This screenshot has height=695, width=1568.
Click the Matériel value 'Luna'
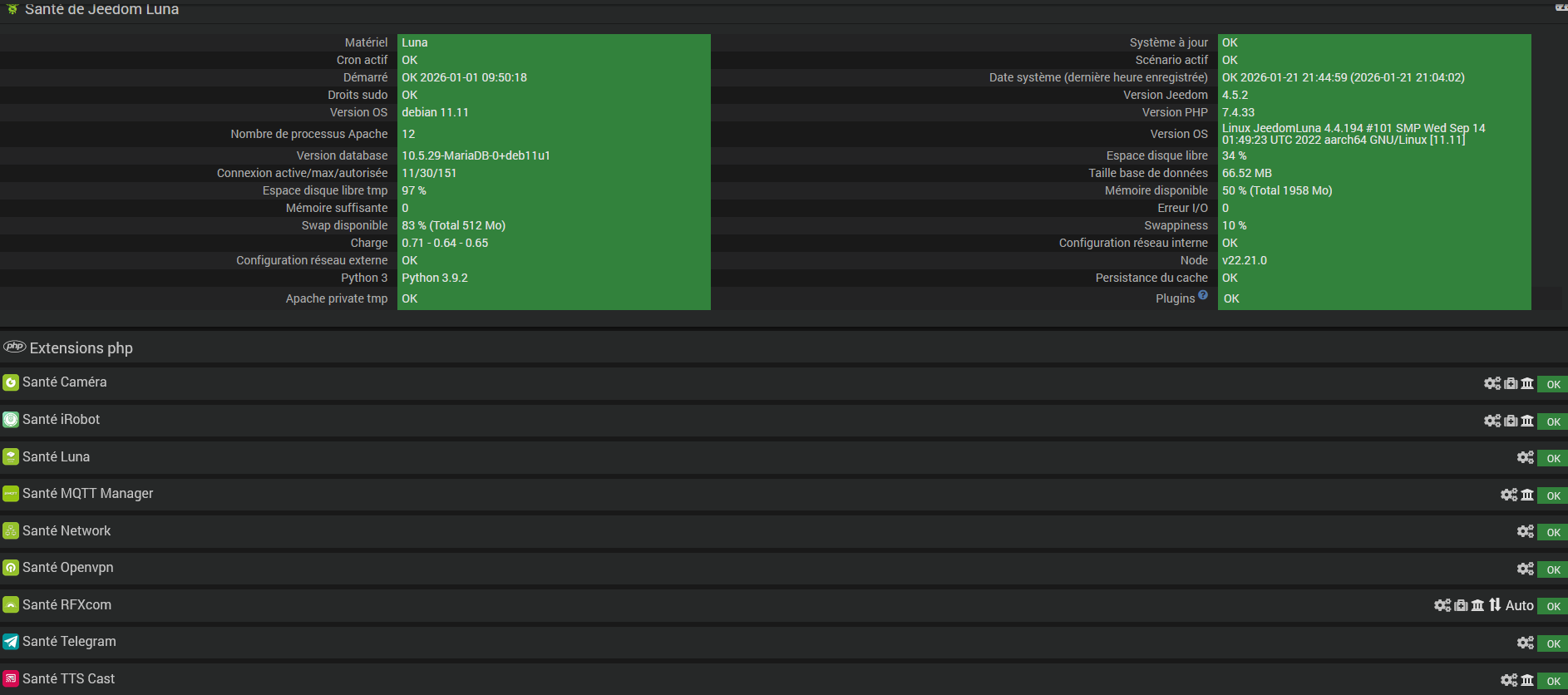[415, 42]
